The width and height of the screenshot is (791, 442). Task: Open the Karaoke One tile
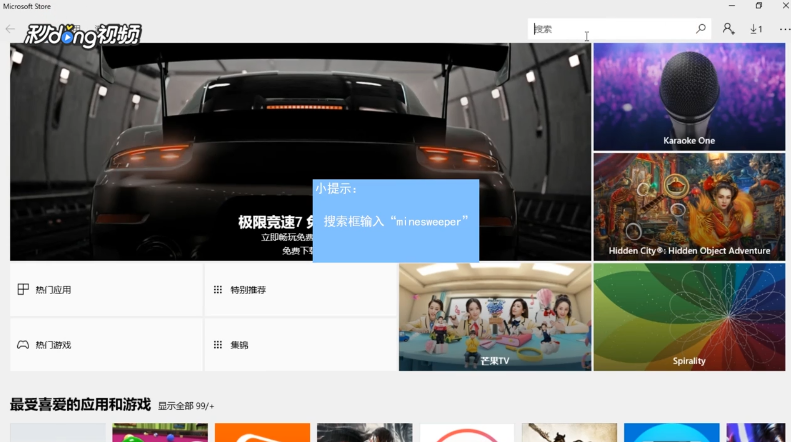[689, 97]
